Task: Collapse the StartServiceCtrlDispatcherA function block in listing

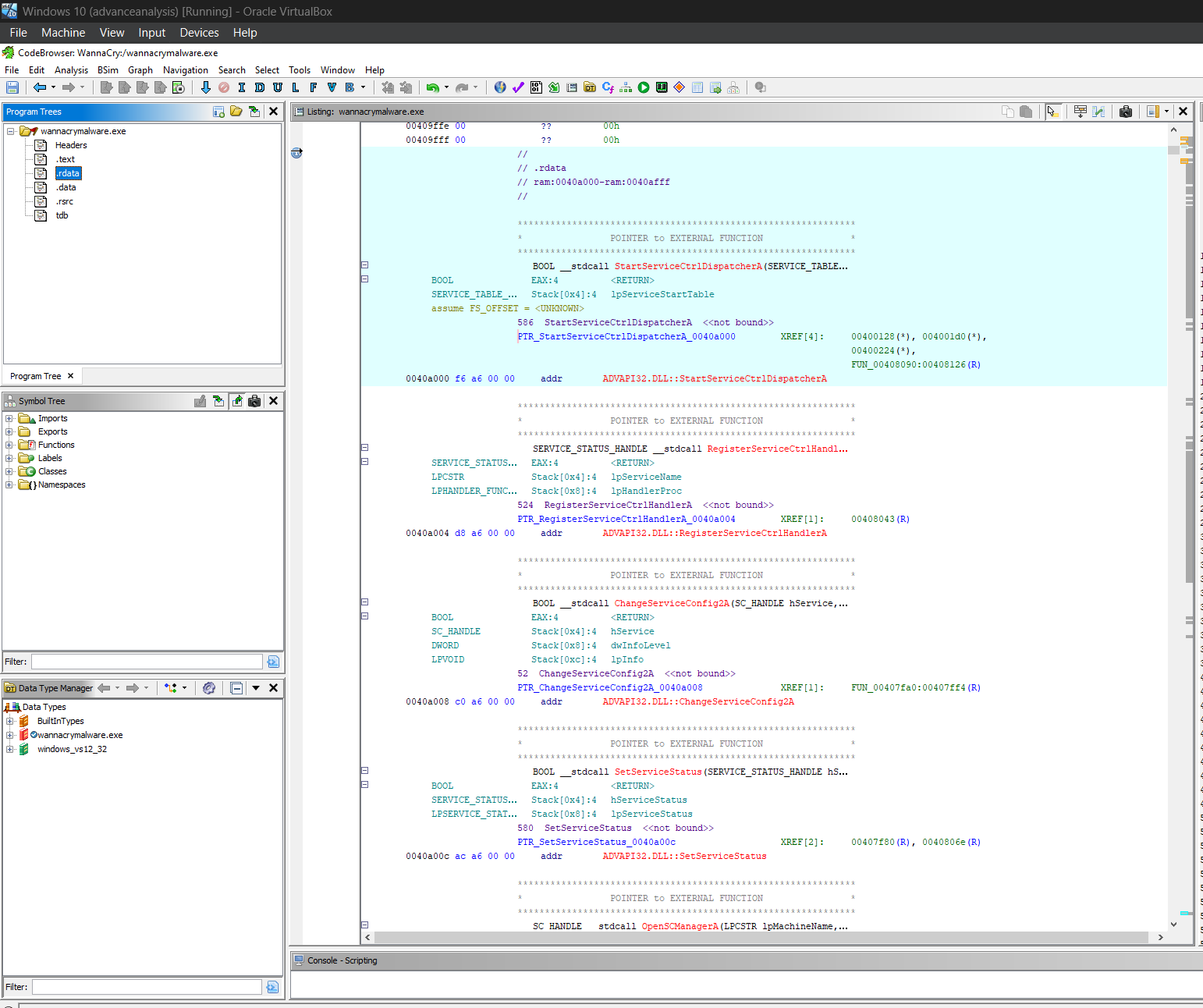Action: (364, 265)
